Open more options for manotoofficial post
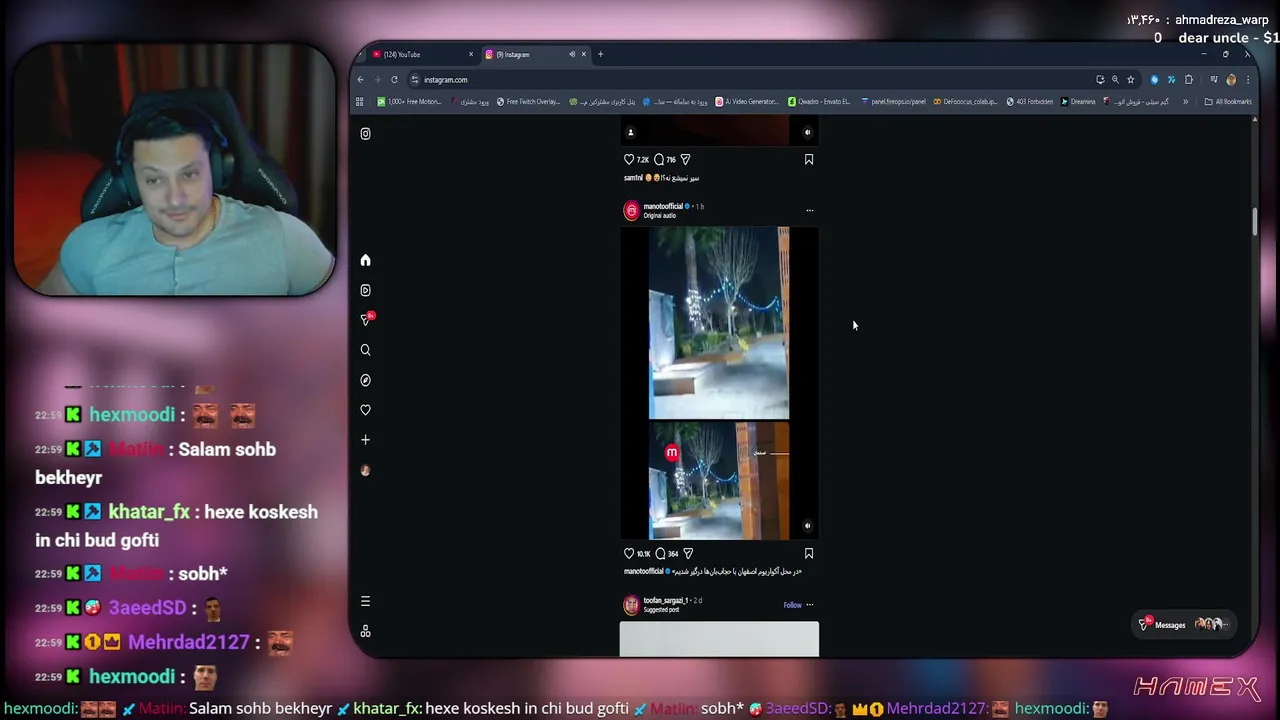 809,210
